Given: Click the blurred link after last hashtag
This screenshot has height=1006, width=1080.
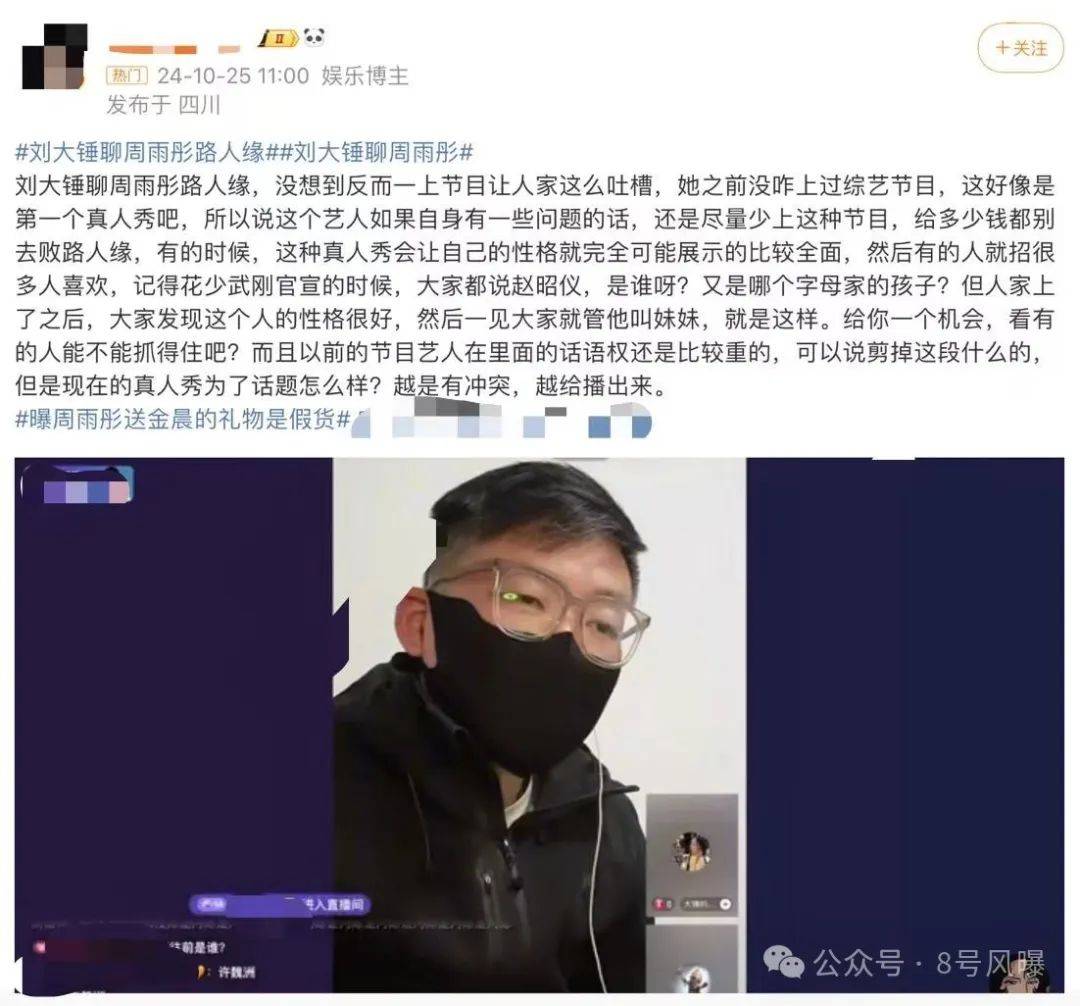Looking at the screenshot, I should coord(501,421).
